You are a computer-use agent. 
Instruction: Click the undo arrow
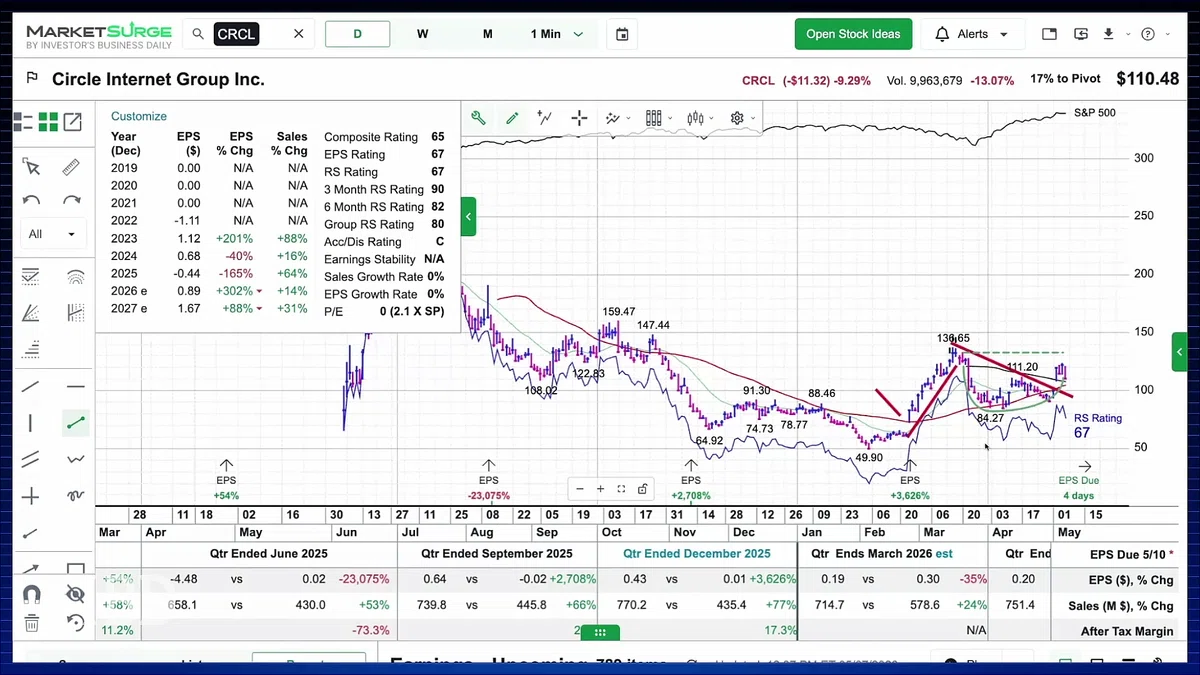click(31, 200)
